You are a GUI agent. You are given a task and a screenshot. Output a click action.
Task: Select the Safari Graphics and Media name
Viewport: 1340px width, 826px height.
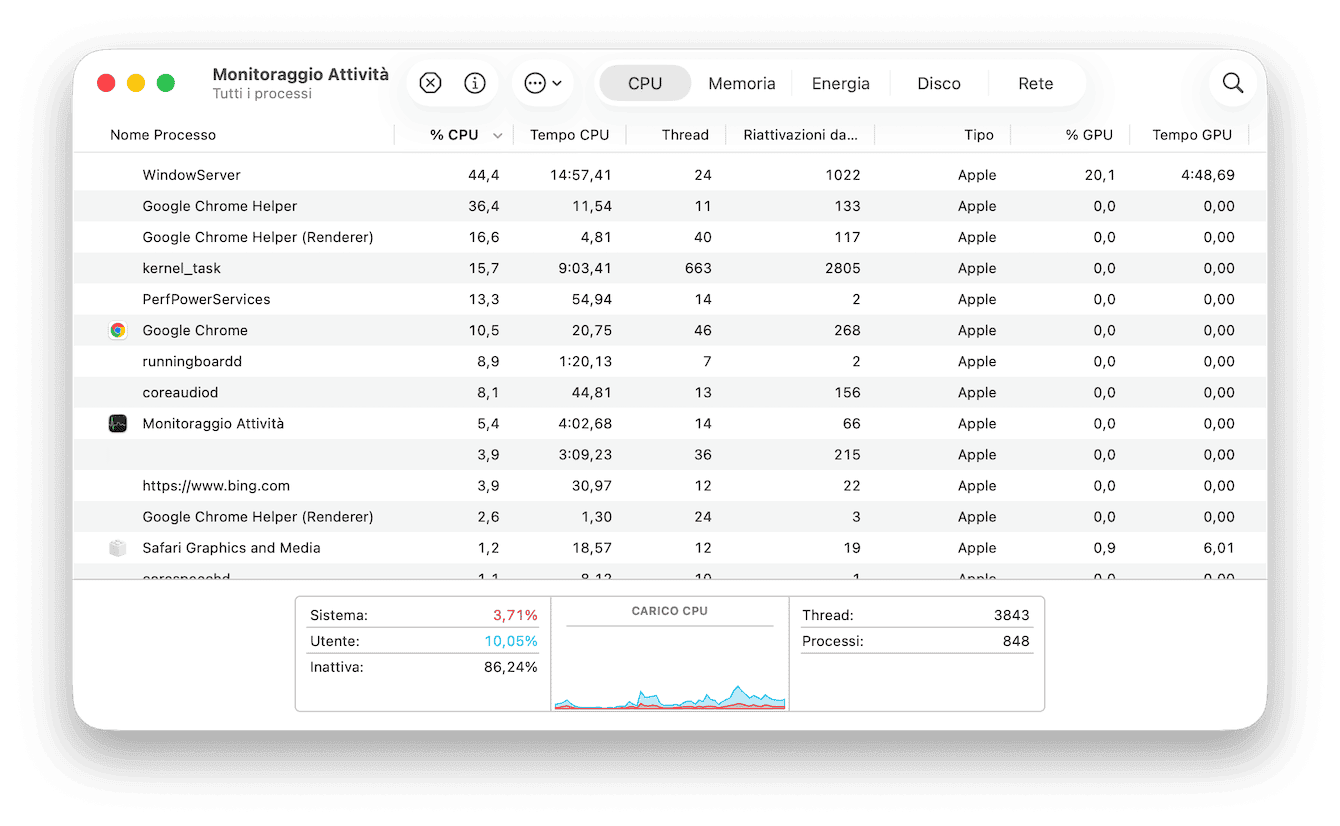pos(231,548)
